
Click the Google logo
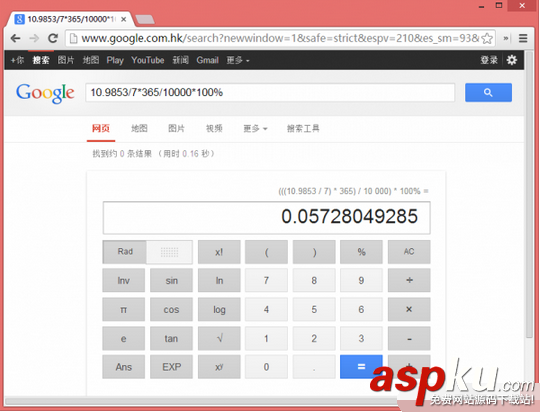(45, 93)
